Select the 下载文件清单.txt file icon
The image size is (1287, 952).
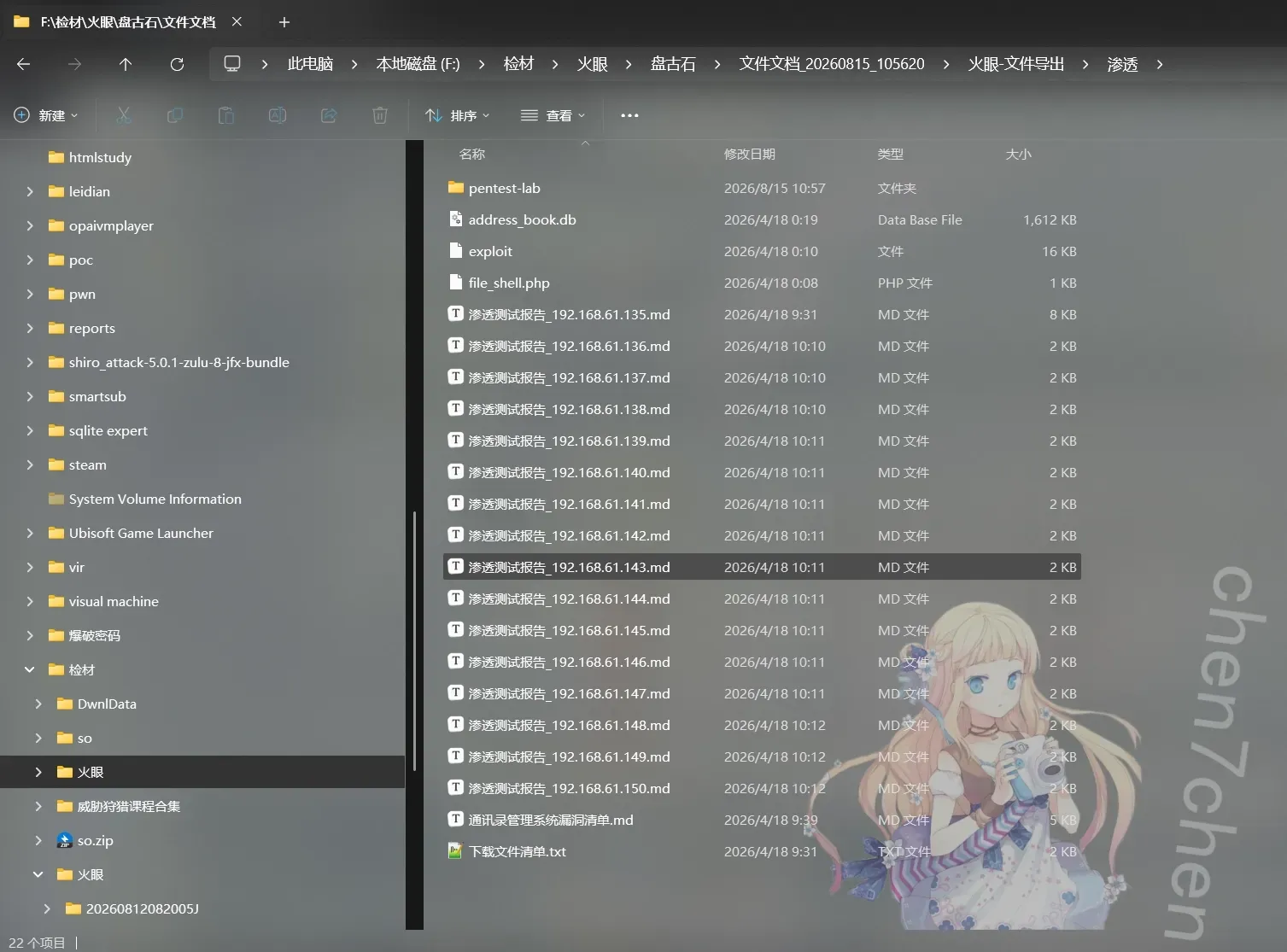(456, 851)
